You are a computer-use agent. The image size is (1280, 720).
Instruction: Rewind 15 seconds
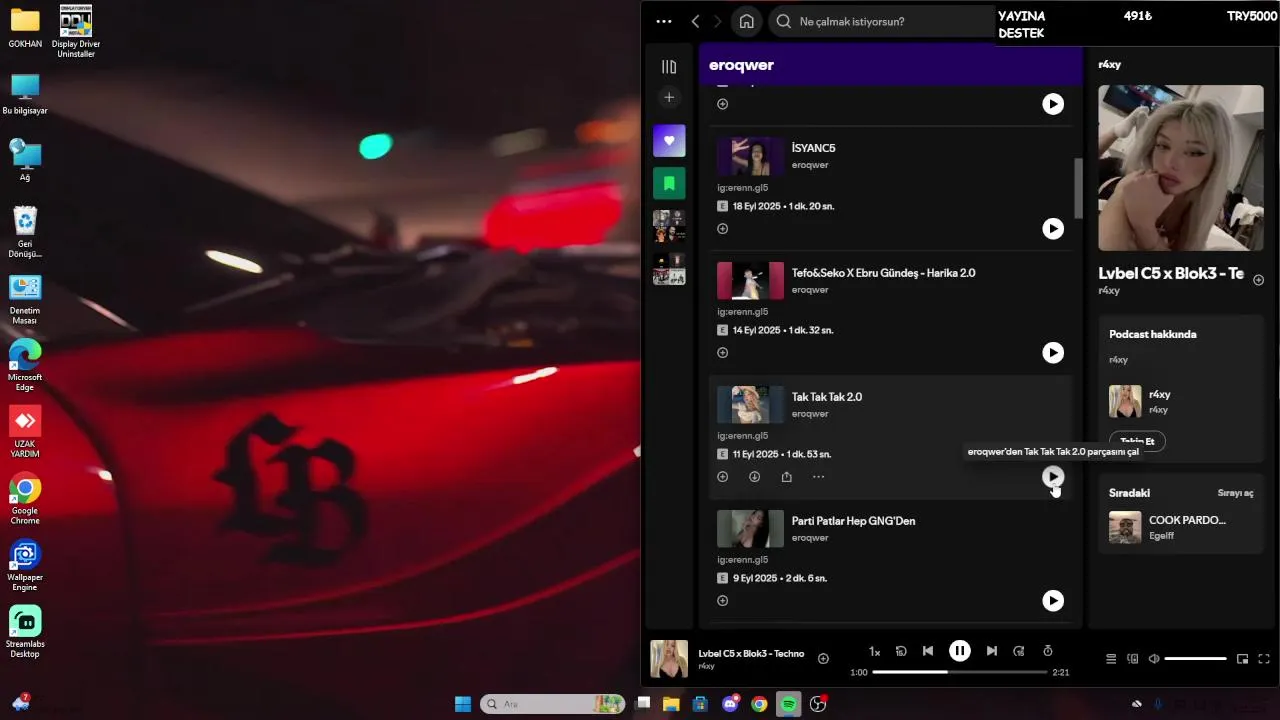tap(901, 651)
